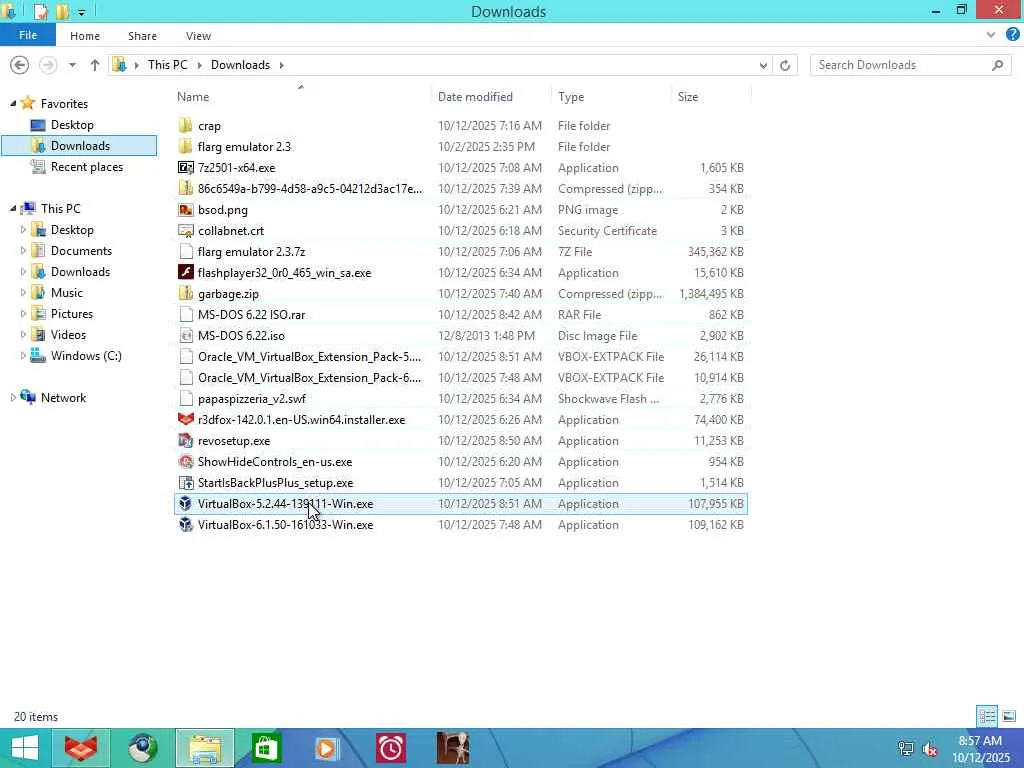
Task: Click the ShowHideControls_en-us.exe icon
Action: tap(185, 462)
